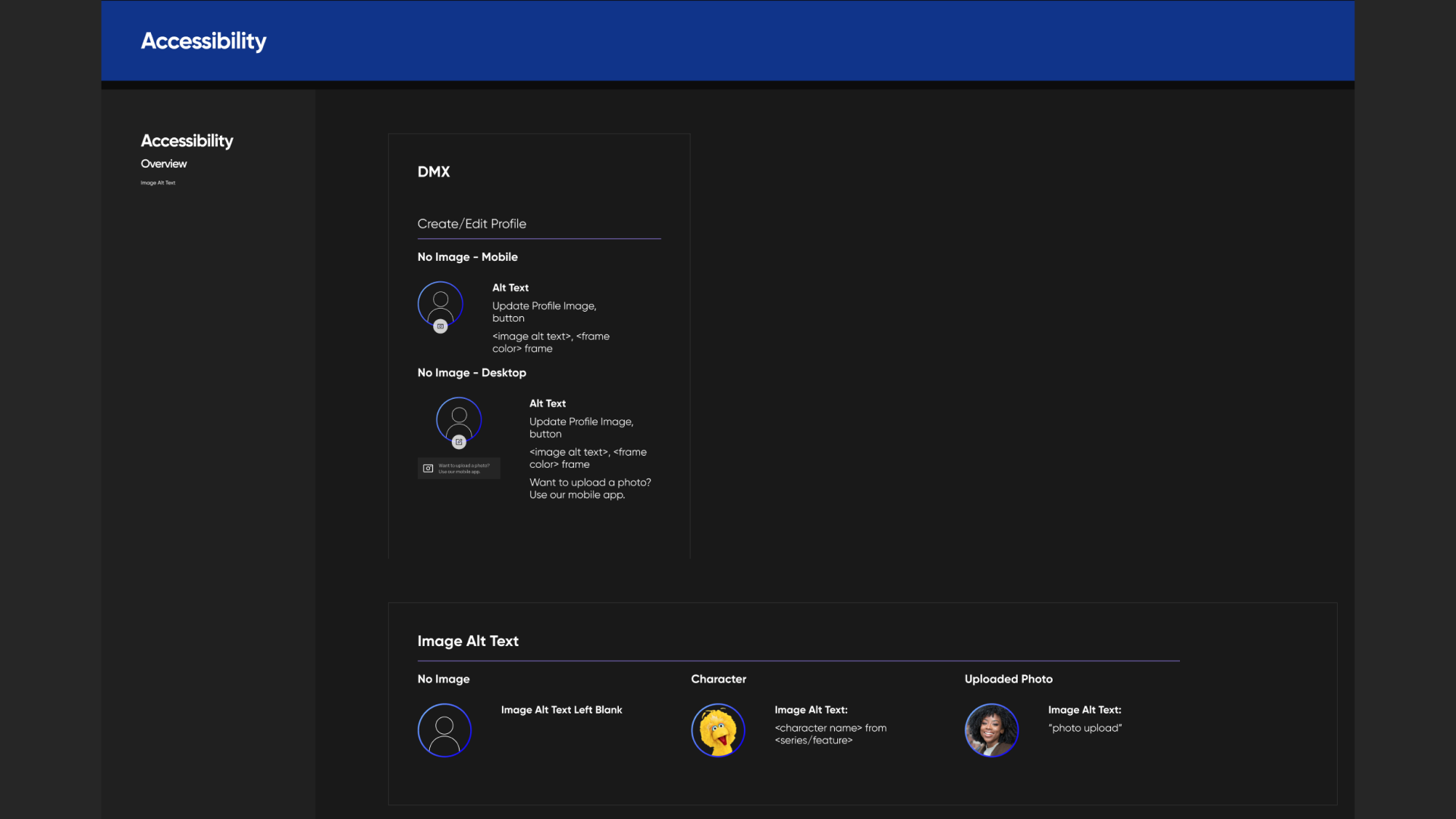The height and width of the screenshot is (819, 1456).
Task: Click the desktop profile placeholder silhouette icon
Action: tap(459, 418)
